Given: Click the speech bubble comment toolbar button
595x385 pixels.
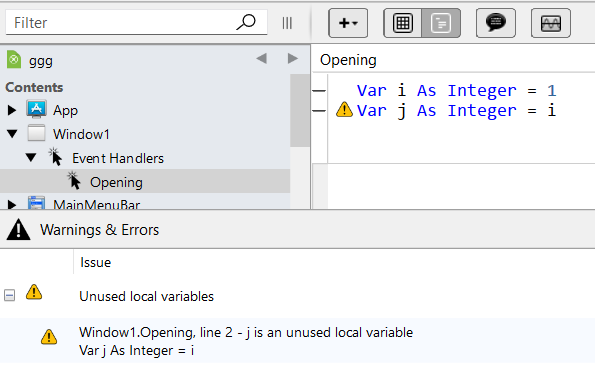Looking at the screenshot, I should coord(496,23).
